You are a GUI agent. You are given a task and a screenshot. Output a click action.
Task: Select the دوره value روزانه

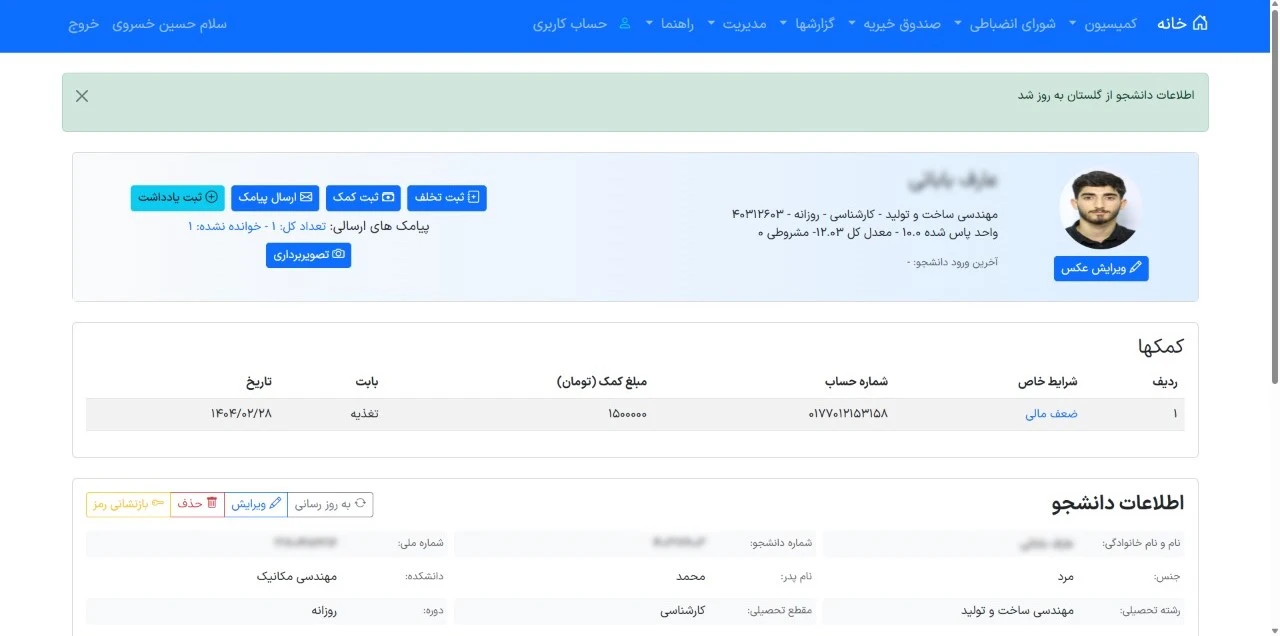click(322, 610)
